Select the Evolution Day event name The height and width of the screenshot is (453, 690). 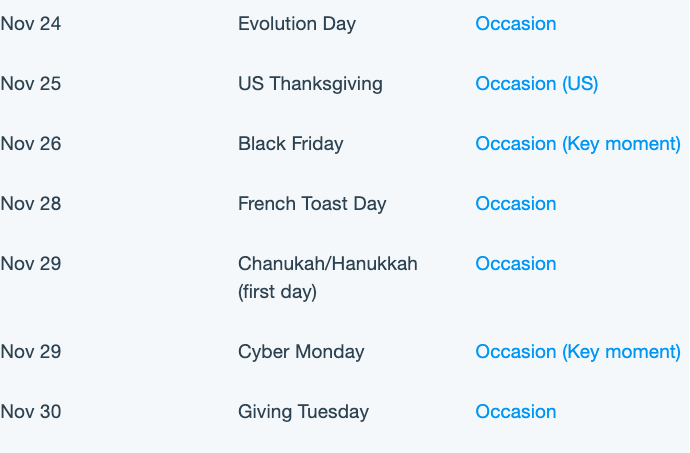click(x=297, y=24)
